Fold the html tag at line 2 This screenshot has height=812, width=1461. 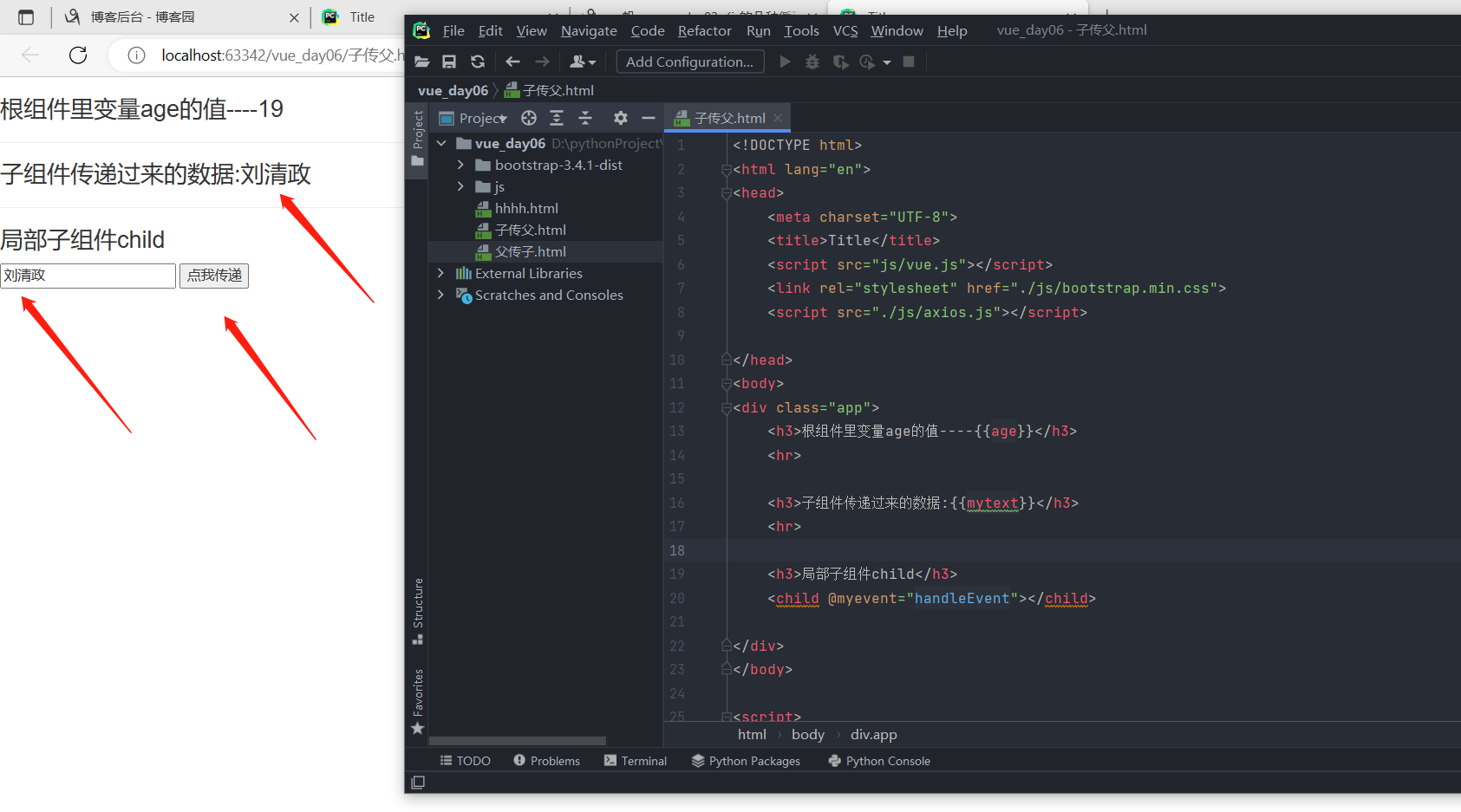(727, 170)
